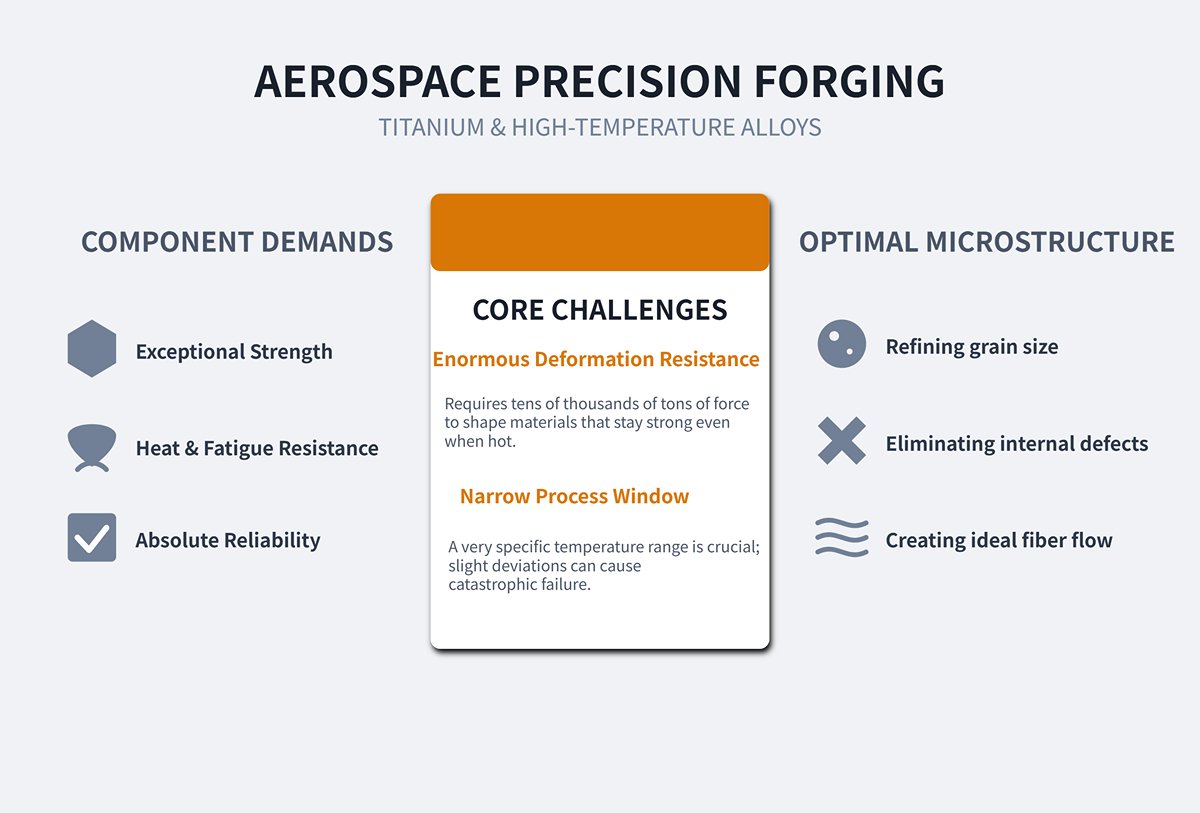Click the hexagon icon beside Exceptional Strength
1200x813 pixels.
tap(92, 349)
